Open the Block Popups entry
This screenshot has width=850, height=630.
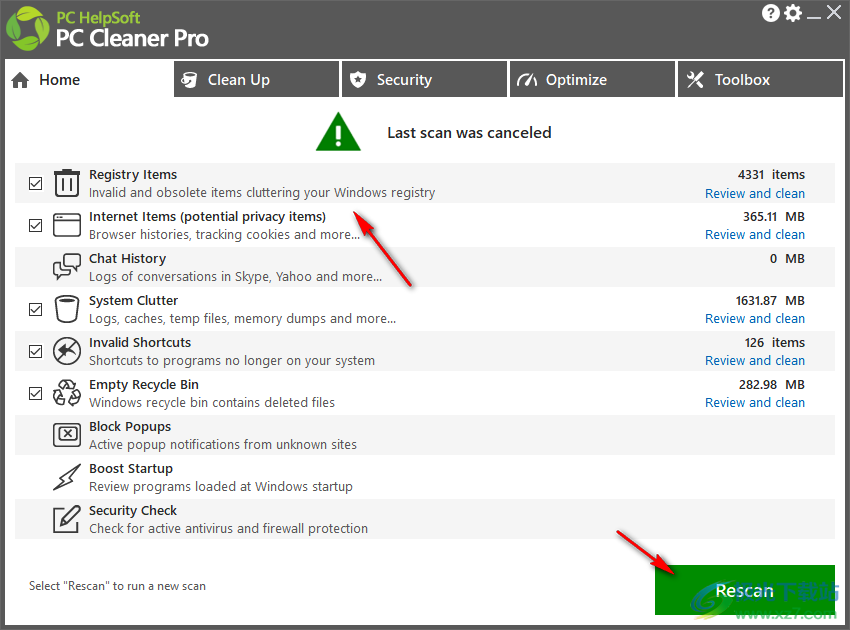424,435
